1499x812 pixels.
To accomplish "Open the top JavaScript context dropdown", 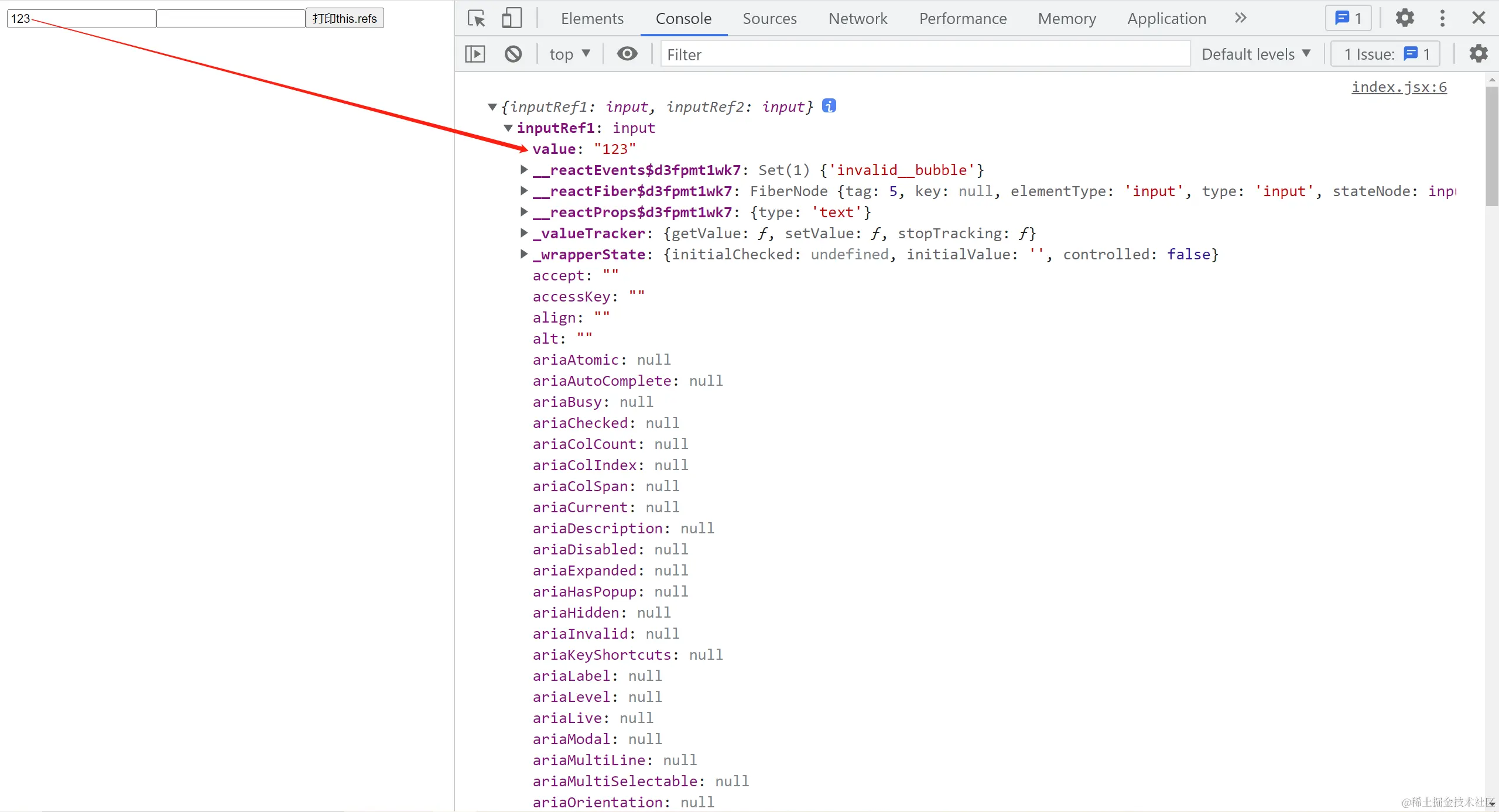I will pos(569,54).
